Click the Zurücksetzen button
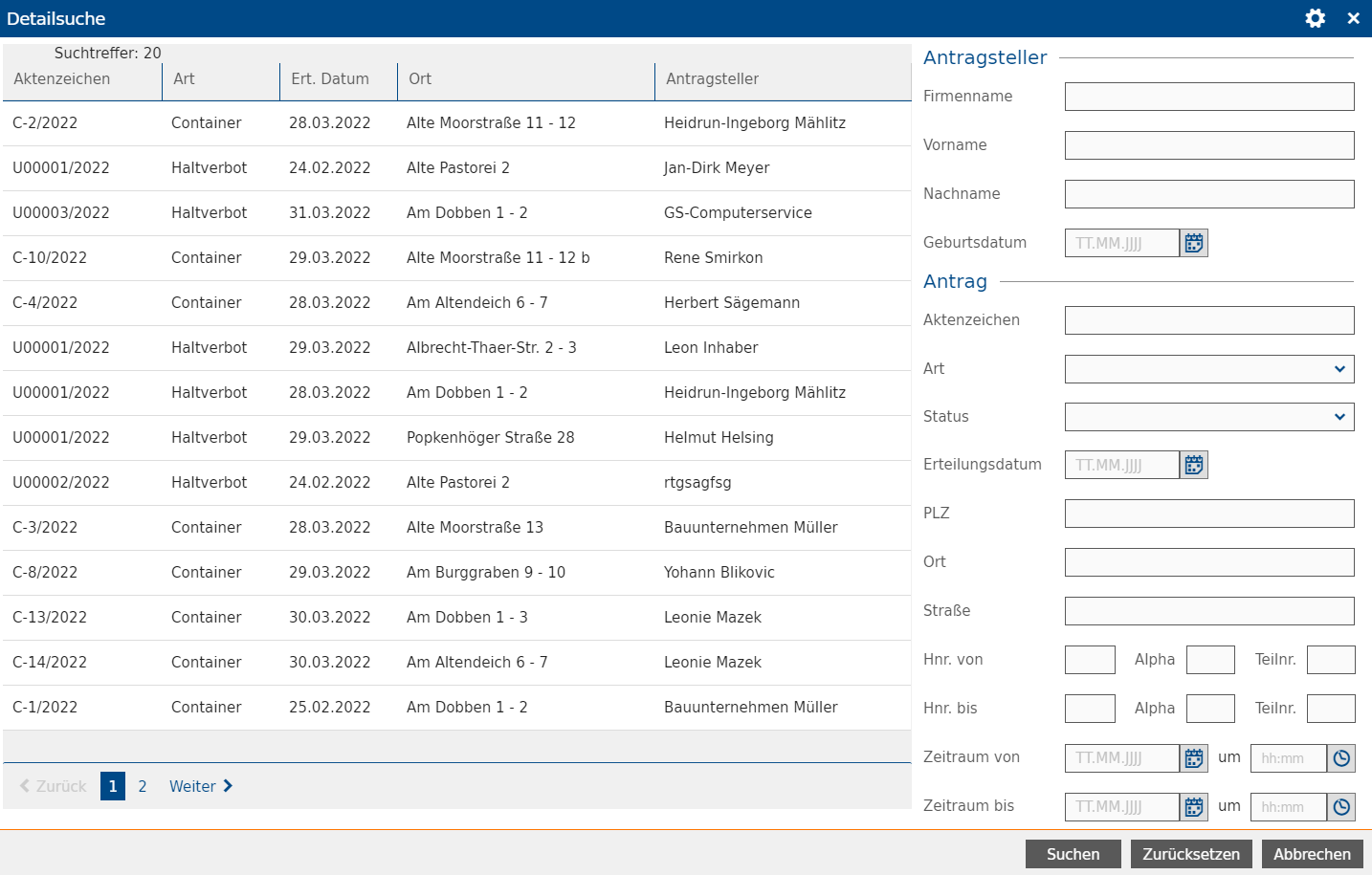The image size is (1372, 875). click(x=1190, y=854)
